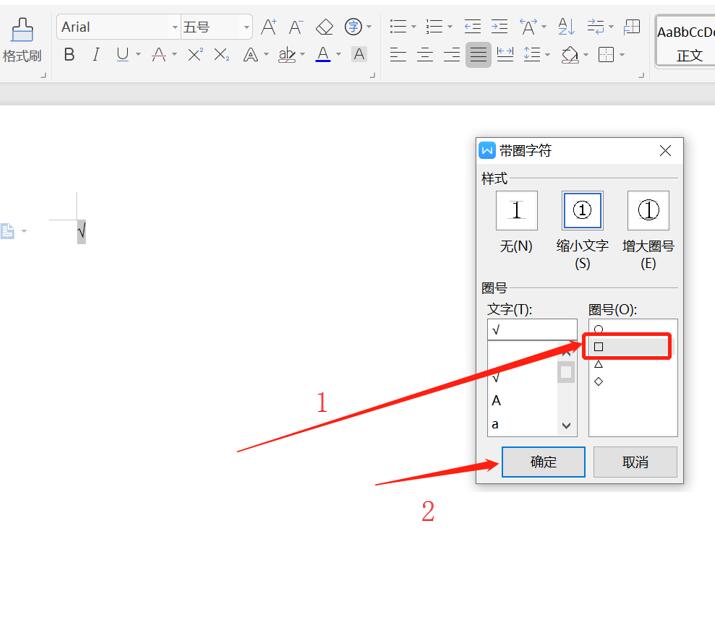Open font dialog launcher in ribbon
The width and height of the screenshot is (715, 619).
[x=372, y=75]
